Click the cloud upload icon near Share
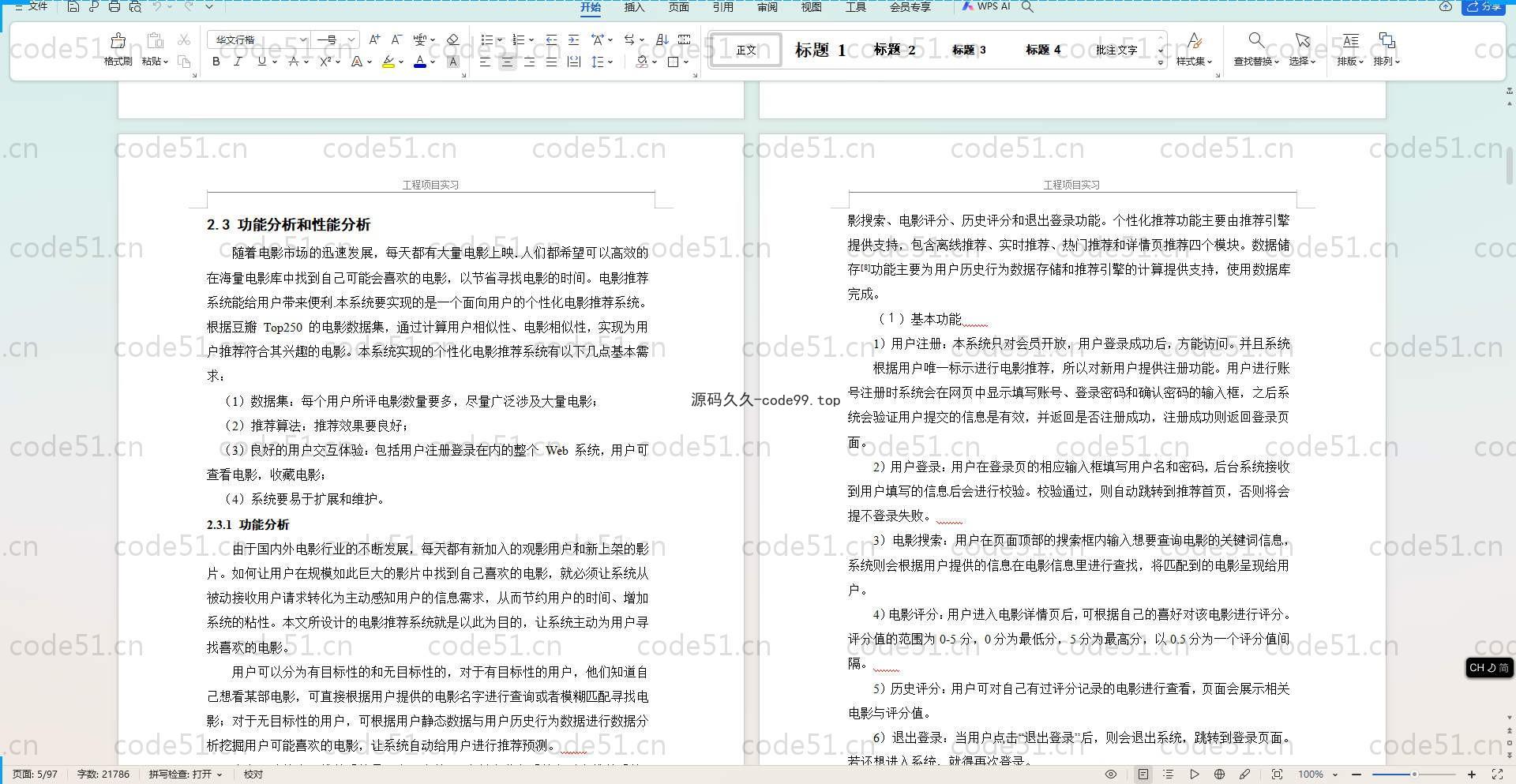The image size is (1516, 784). click(x=1446, y=6)
